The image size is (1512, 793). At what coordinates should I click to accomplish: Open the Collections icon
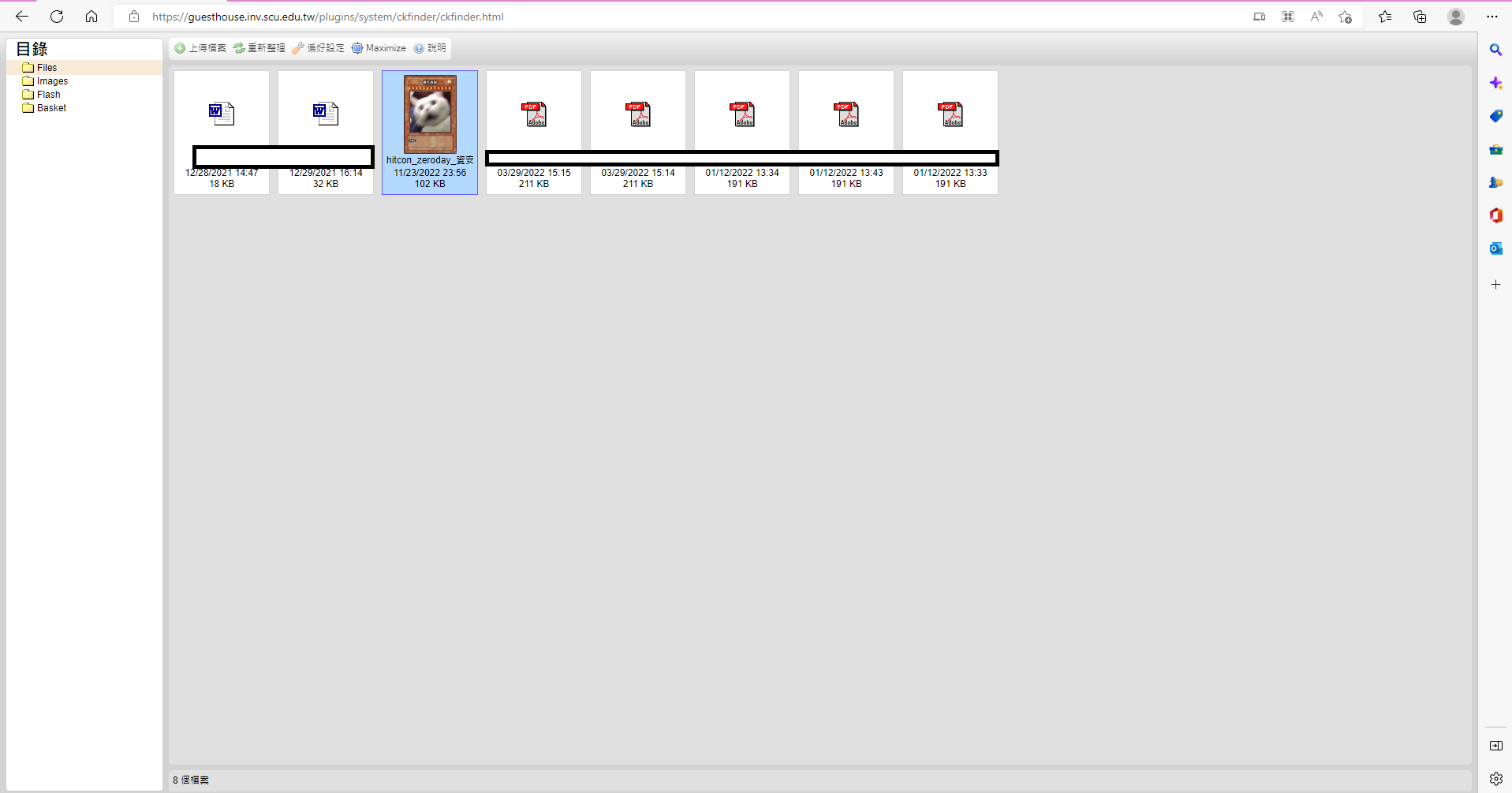[x=1420, y=17]
